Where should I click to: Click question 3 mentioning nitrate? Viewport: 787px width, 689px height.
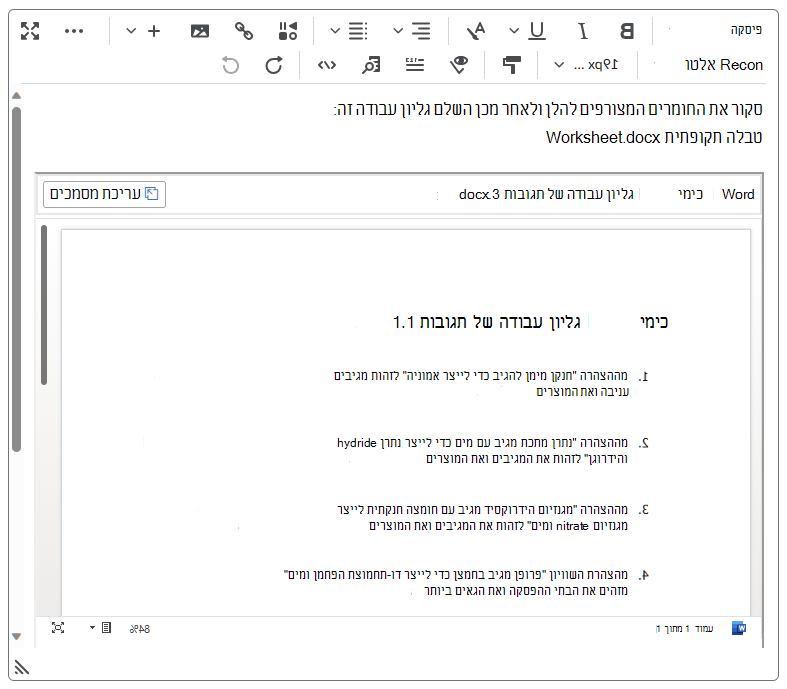pyautogui.click(x=493, y=517)
